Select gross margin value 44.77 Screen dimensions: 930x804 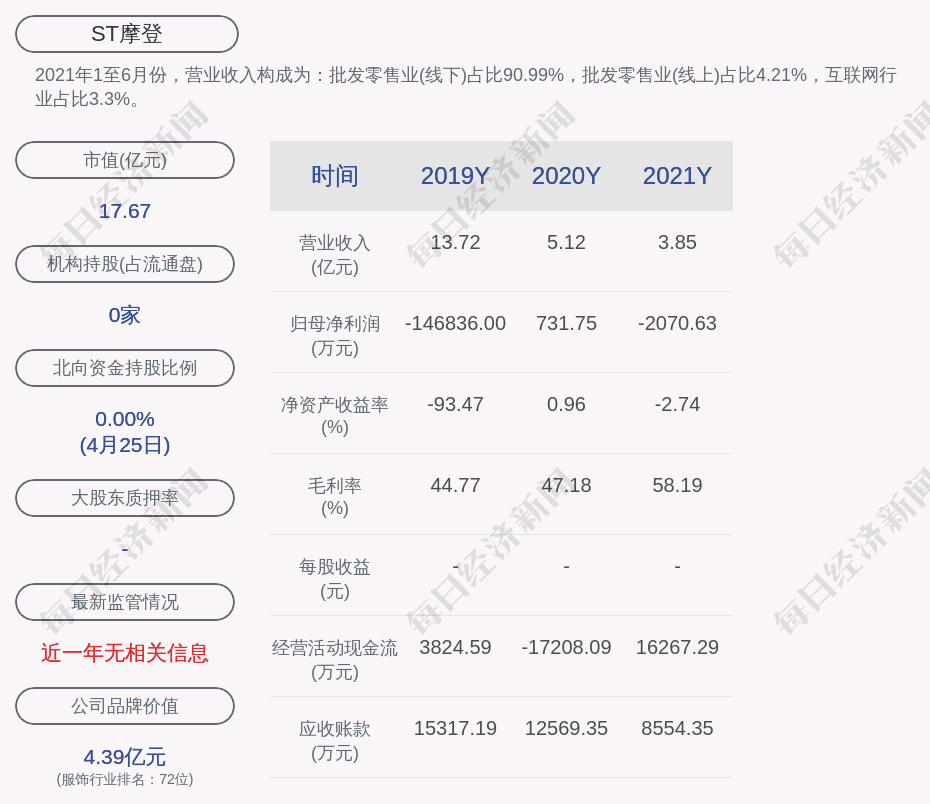[455, 486]
